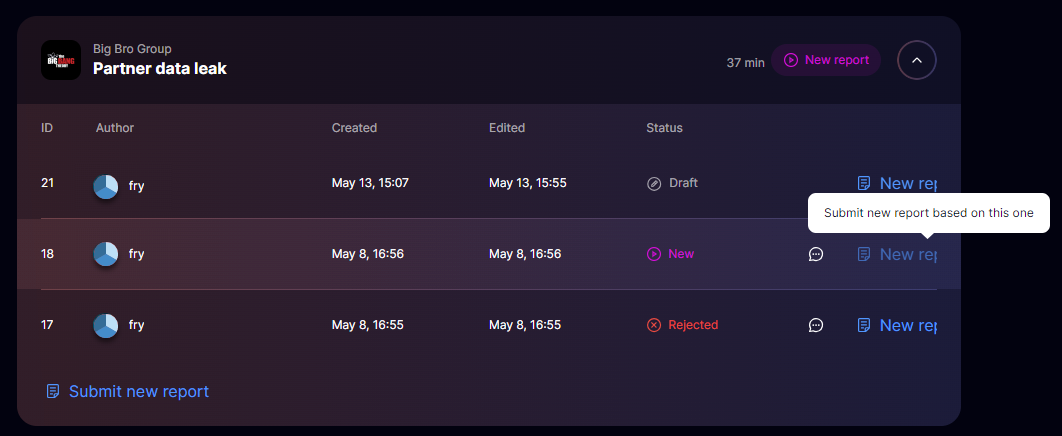Click the ID column header
Viewport: 1062px width, 436px height.
(47, 128)
